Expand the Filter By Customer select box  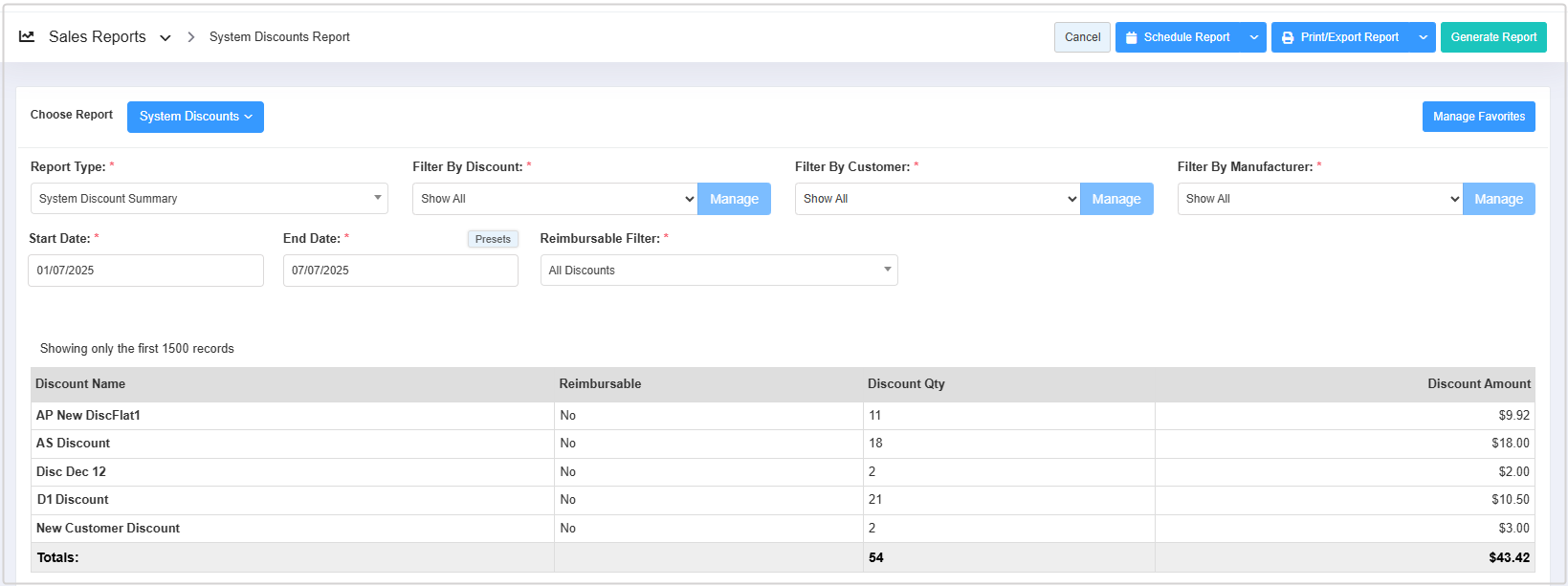point(937,199)
